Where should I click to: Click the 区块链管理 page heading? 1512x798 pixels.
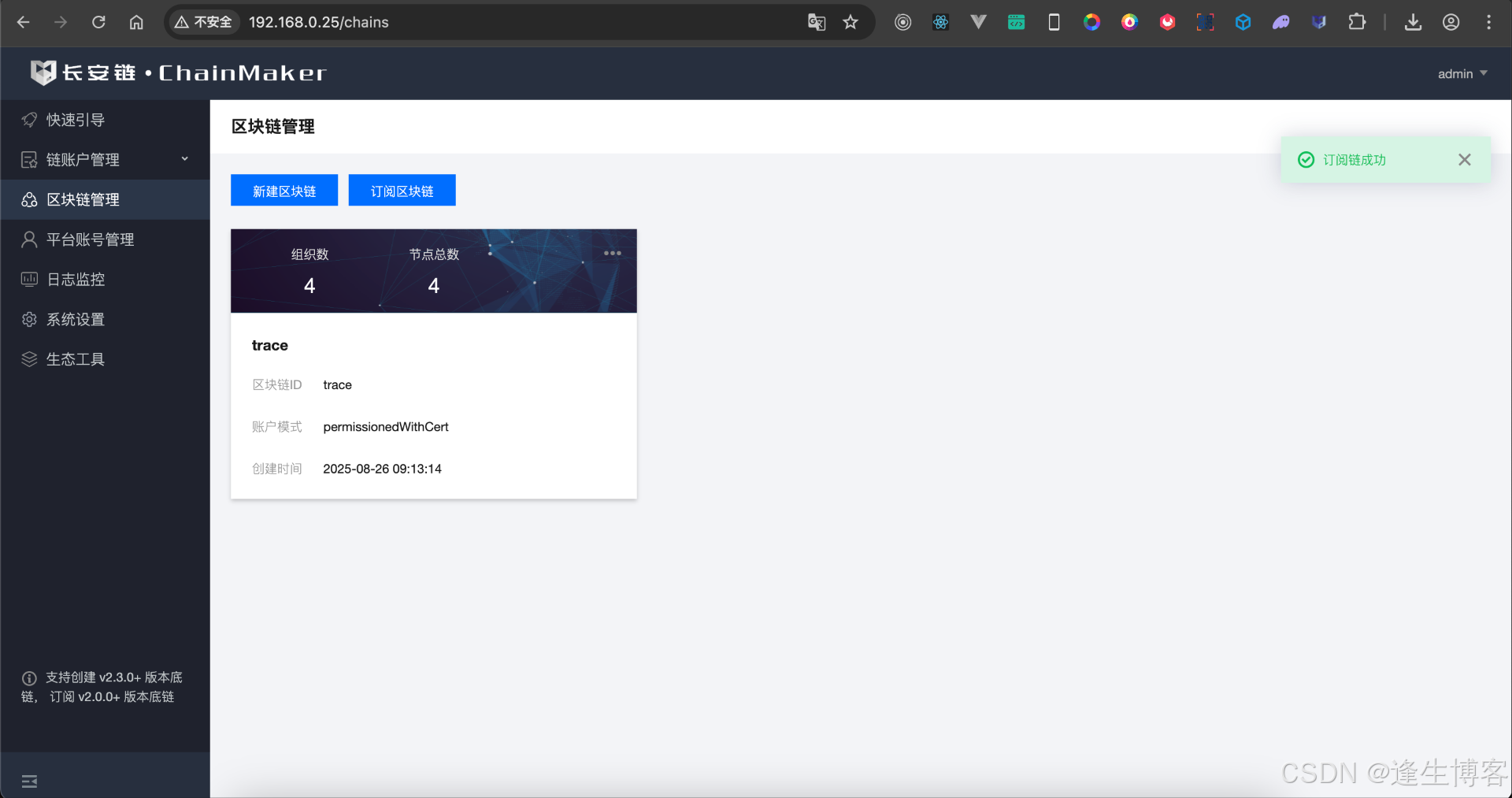[x=273, y=127]
